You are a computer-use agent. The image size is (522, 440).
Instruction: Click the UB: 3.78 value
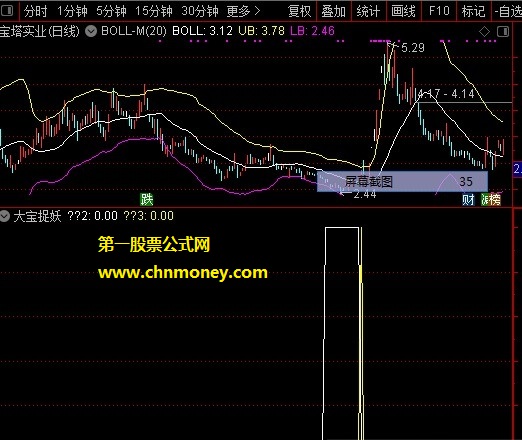pyautogui.click(x=262, y=31)
